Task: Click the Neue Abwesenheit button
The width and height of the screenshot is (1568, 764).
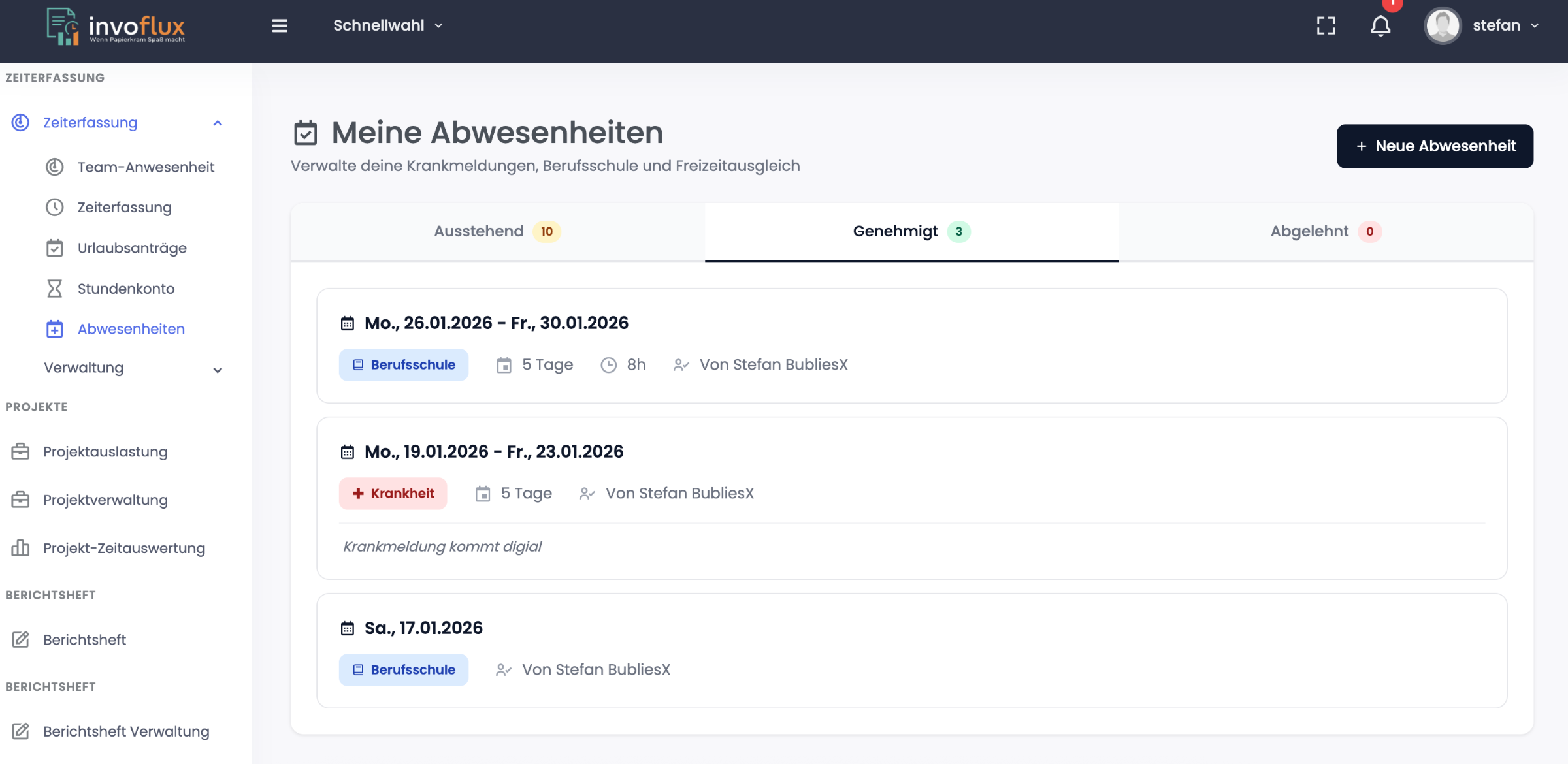Action: pyautogui.click(x=1435, y=146)
